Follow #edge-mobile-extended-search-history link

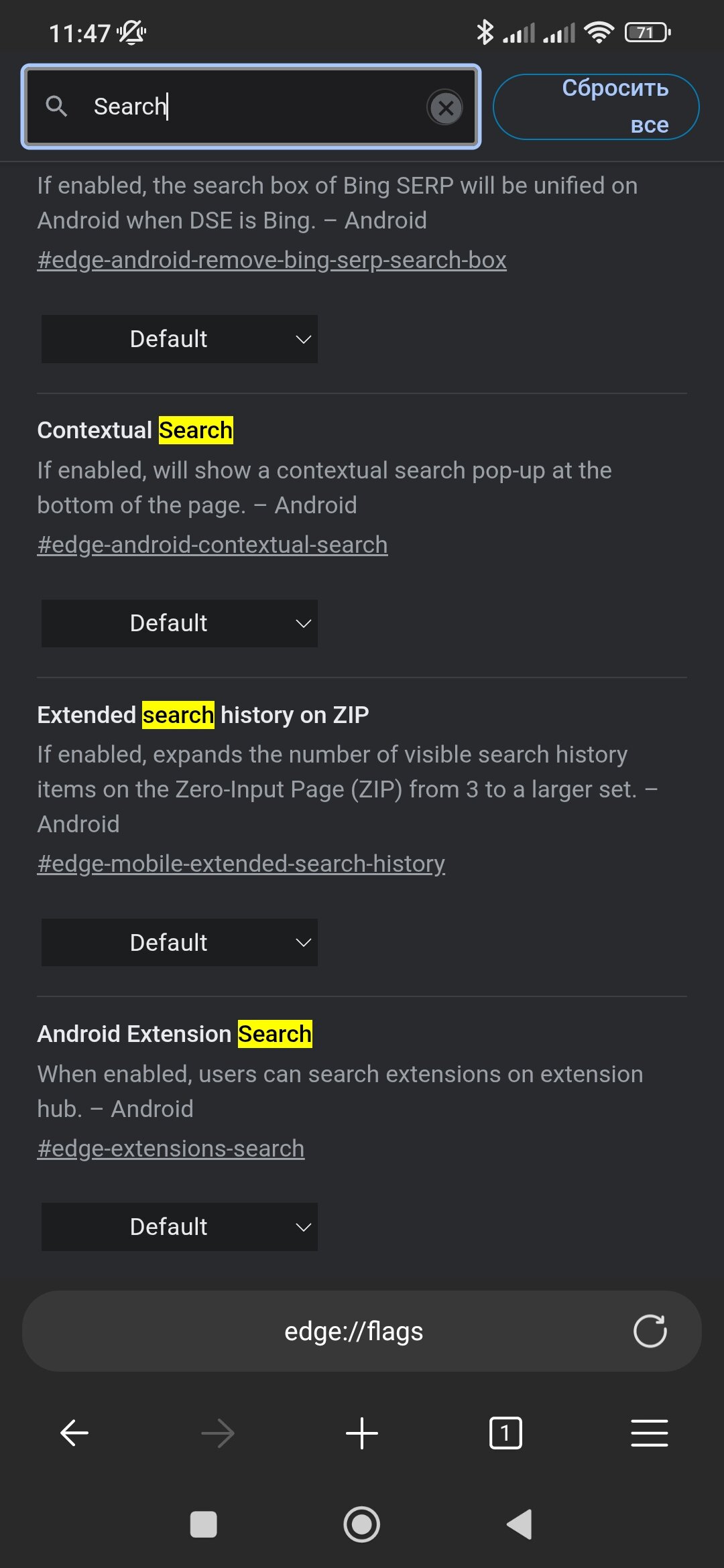coord(241,864)
